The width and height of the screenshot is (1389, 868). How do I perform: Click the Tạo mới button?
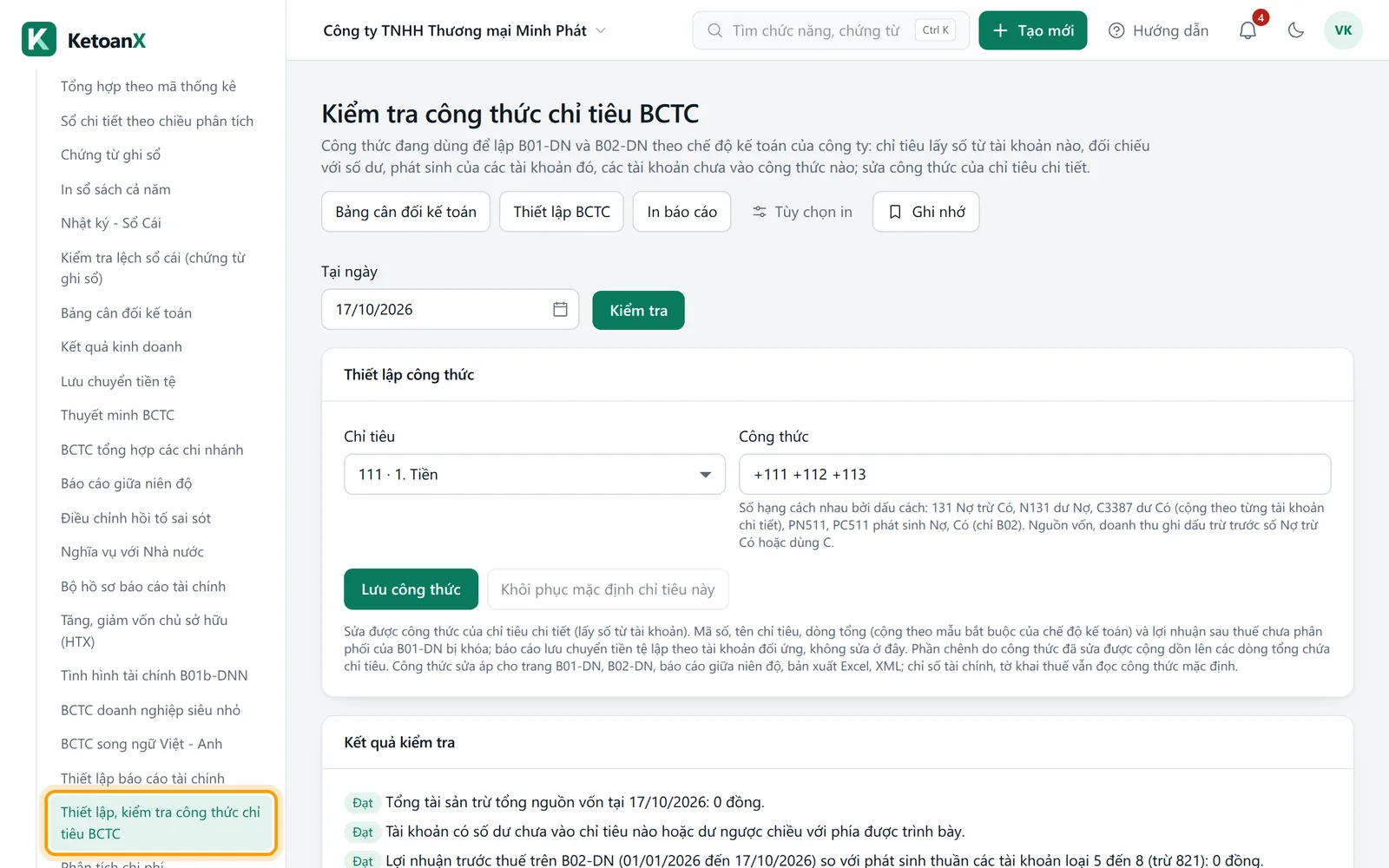point(1032,30)
